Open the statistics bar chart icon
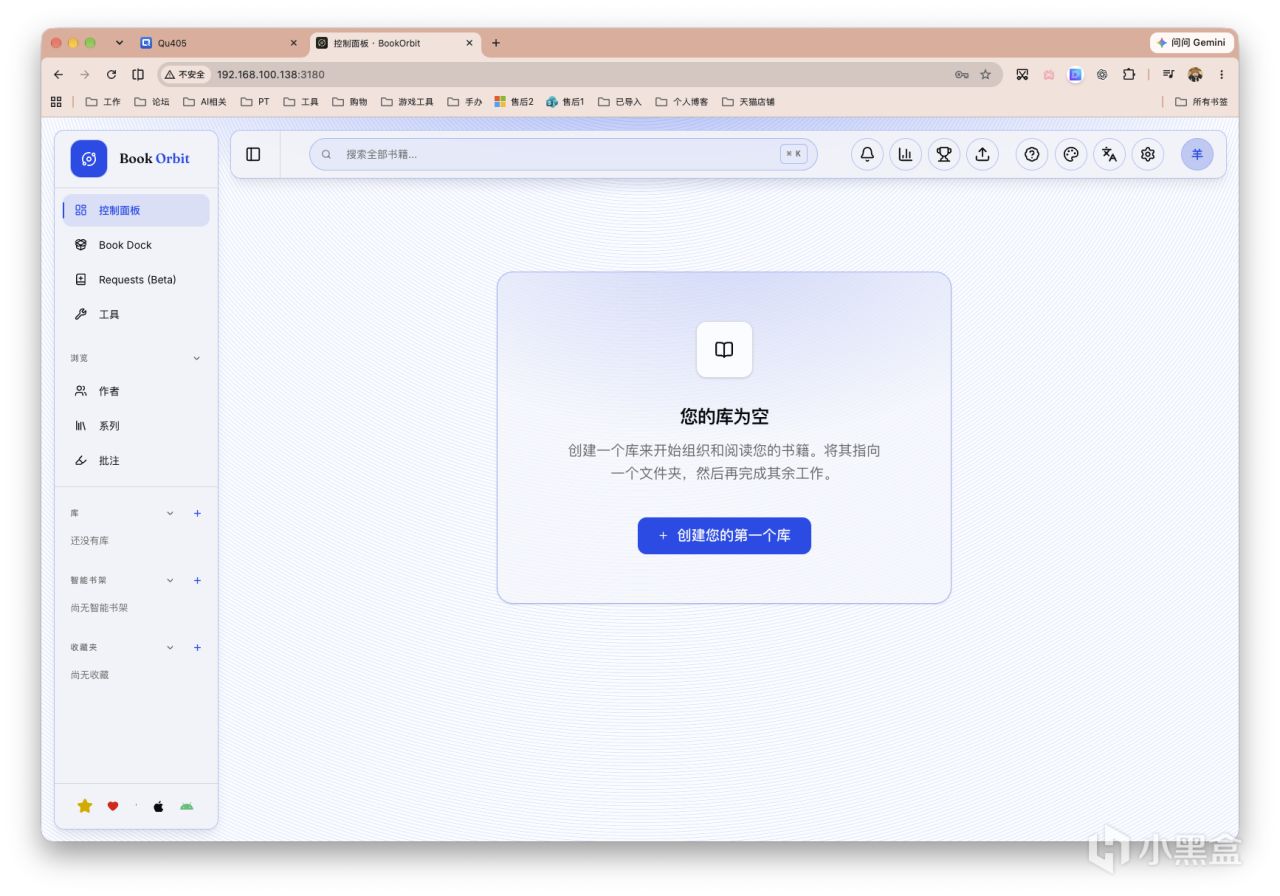The height and width of the screenshot is (896, 1280). 905,154
